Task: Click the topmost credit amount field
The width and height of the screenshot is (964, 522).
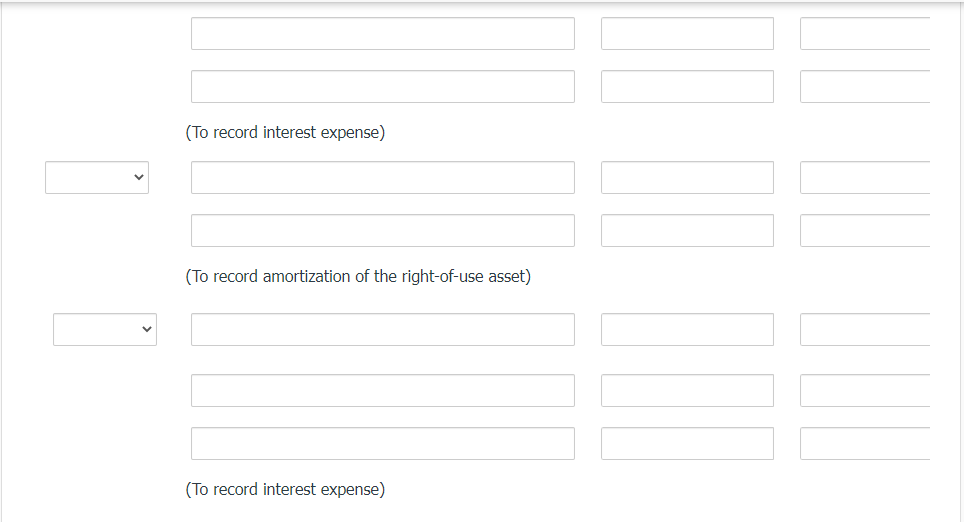Action: pyautogui.click(x=866, y=33)
